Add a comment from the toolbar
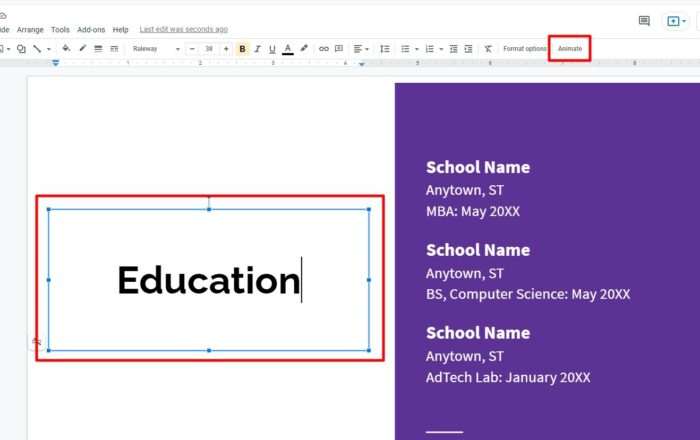This screenshot has width=700, height=440. click(339, 49)
